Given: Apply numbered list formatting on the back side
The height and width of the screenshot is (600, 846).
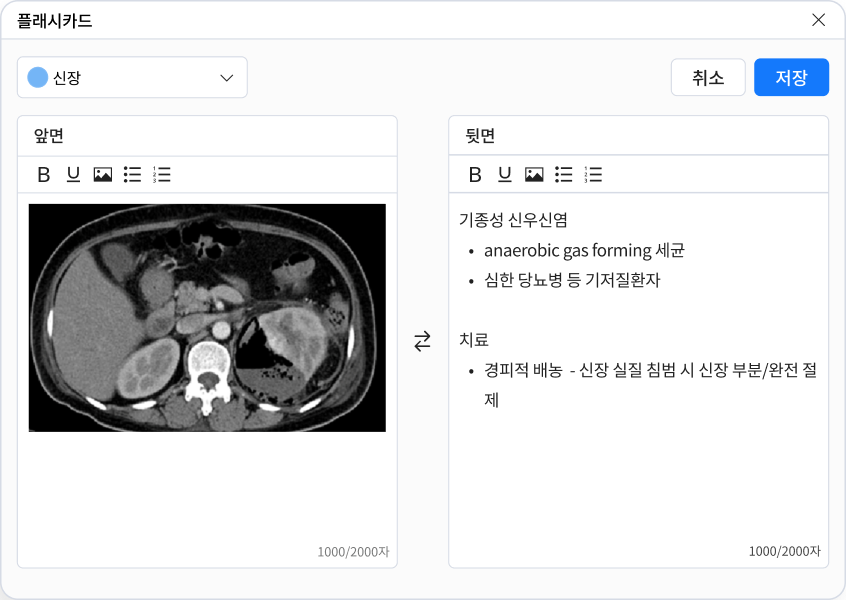Looking at the screenshot, I should point(594,173).
